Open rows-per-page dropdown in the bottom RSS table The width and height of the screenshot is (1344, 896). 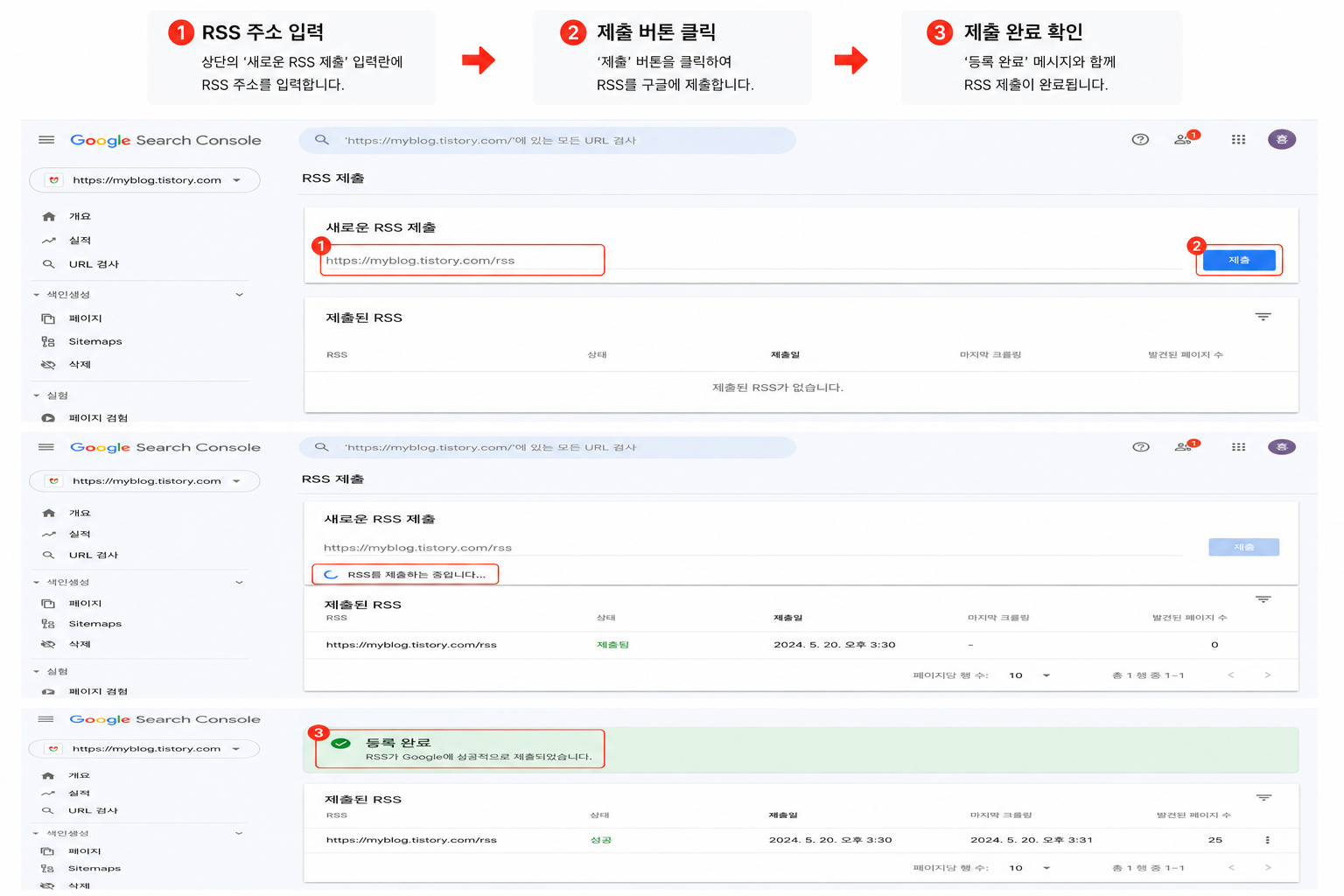(1029, 868)
